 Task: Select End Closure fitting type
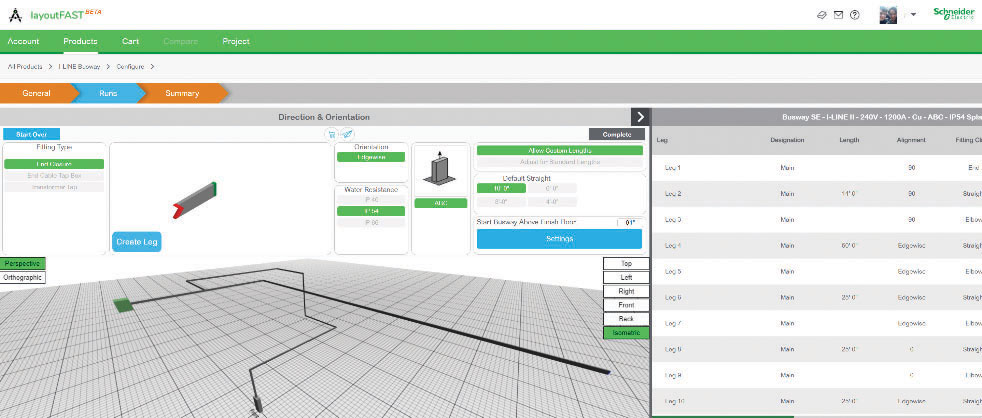click(54, 164)
